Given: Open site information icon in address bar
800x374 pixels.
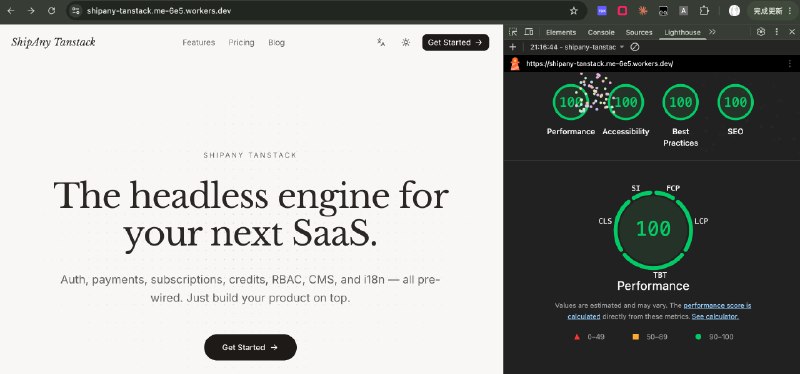Looking at the screenshot, I should pyautogui.click(x=76, y=10).
